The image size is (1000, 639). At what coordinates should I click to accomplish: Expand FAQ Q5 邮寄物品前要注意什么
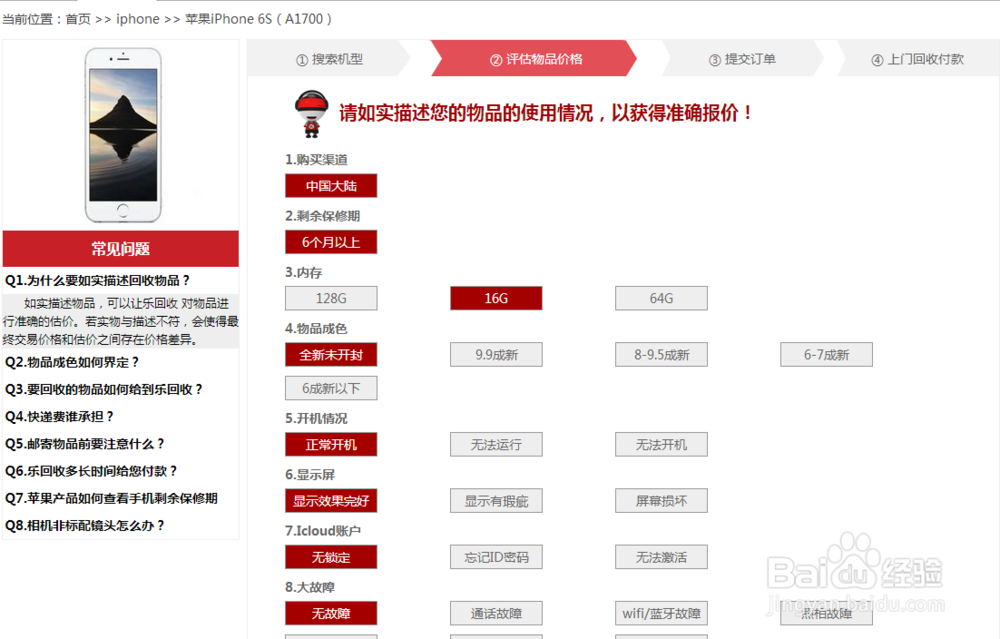84,444
